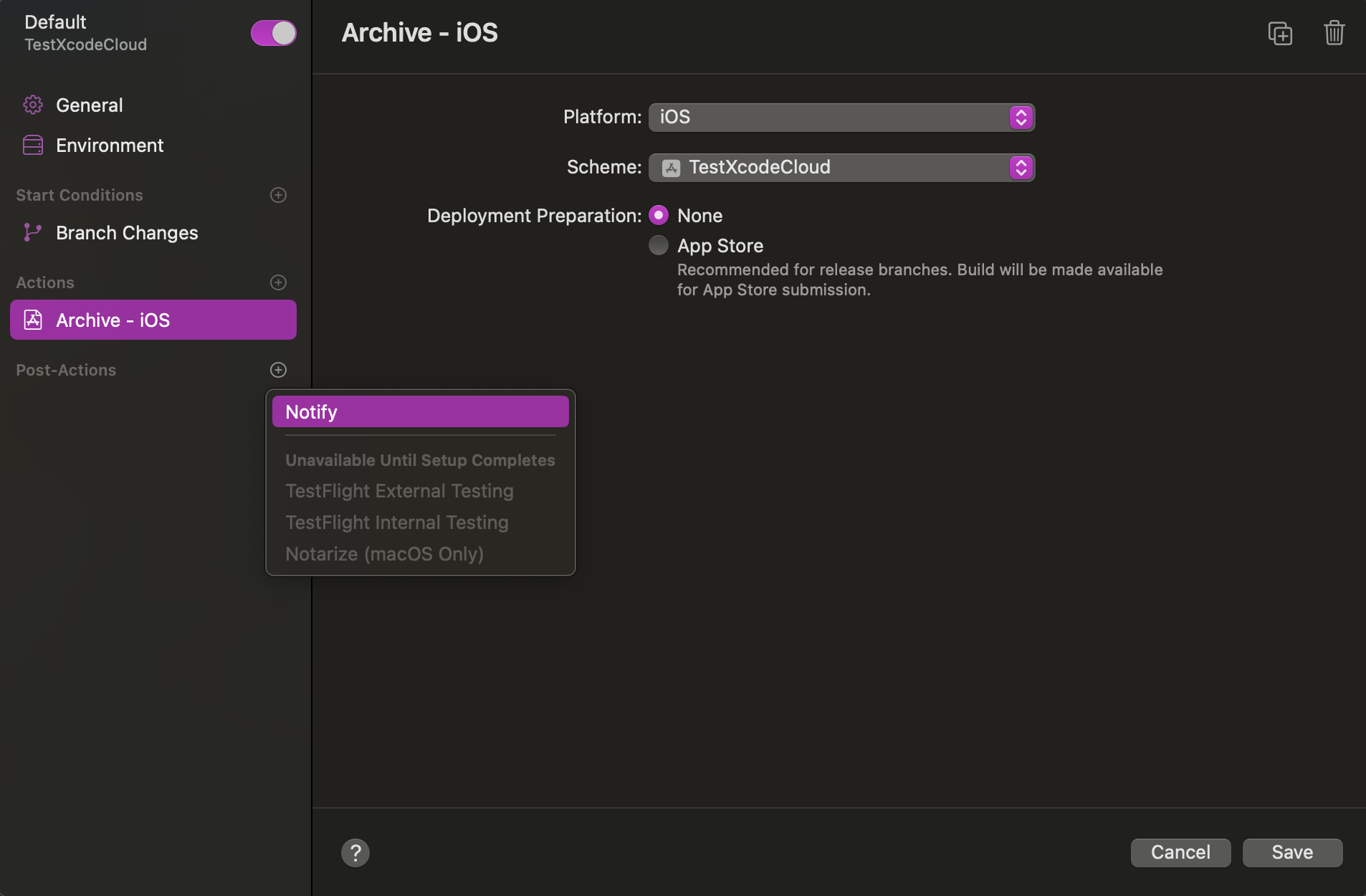The image size is (1366, 896).
Task: Select Environment in the sidebar
Action: tap(153, 146)
